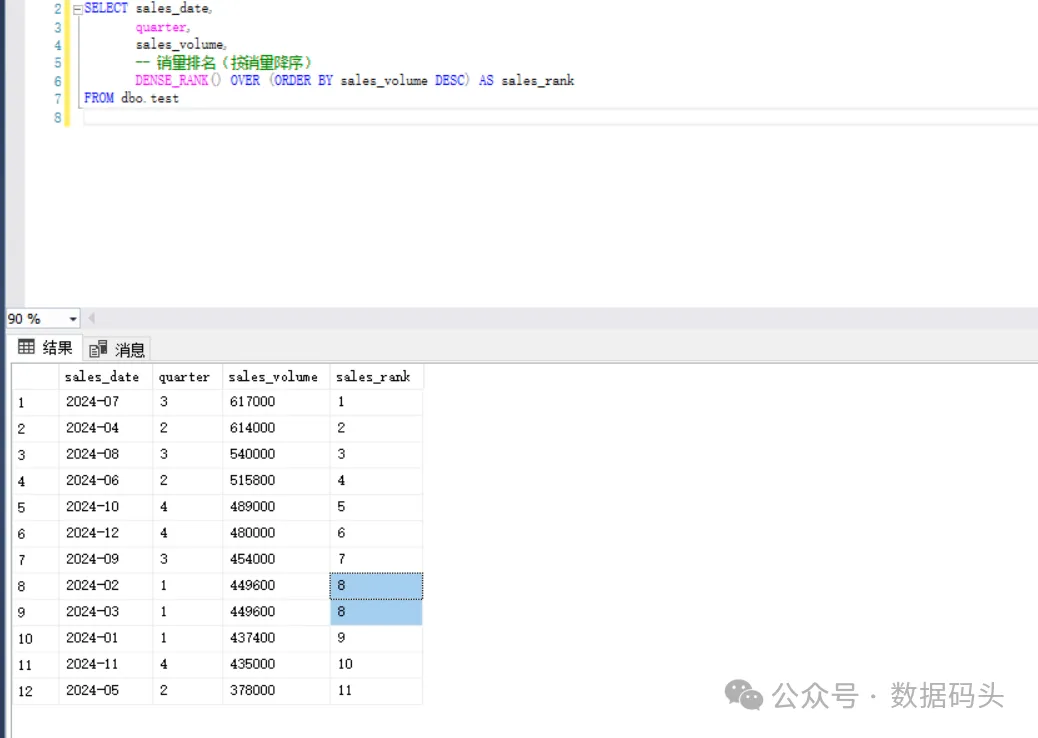1038x738 pixels.
Task: Click highlighted sales_rank 8 in 2024-03 row
Action: [x=376, y=612]
